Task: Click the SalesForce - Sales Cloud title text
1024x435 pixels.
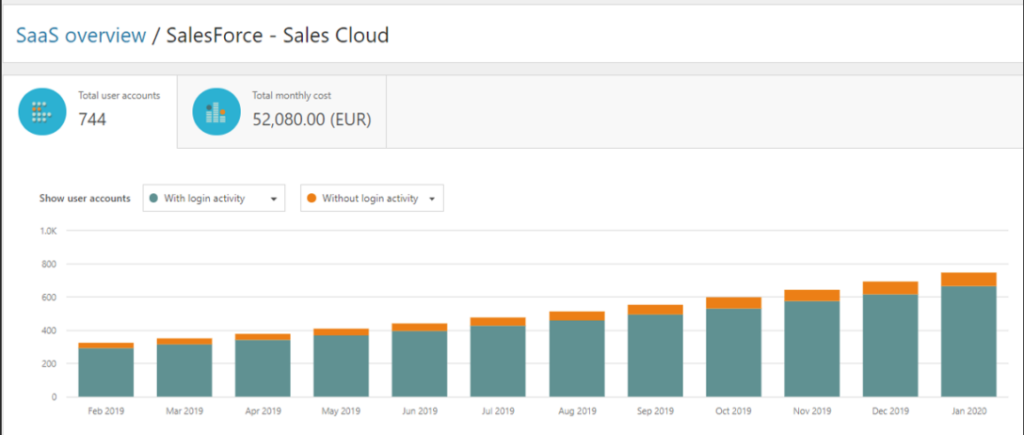Action: click(278, 35)
